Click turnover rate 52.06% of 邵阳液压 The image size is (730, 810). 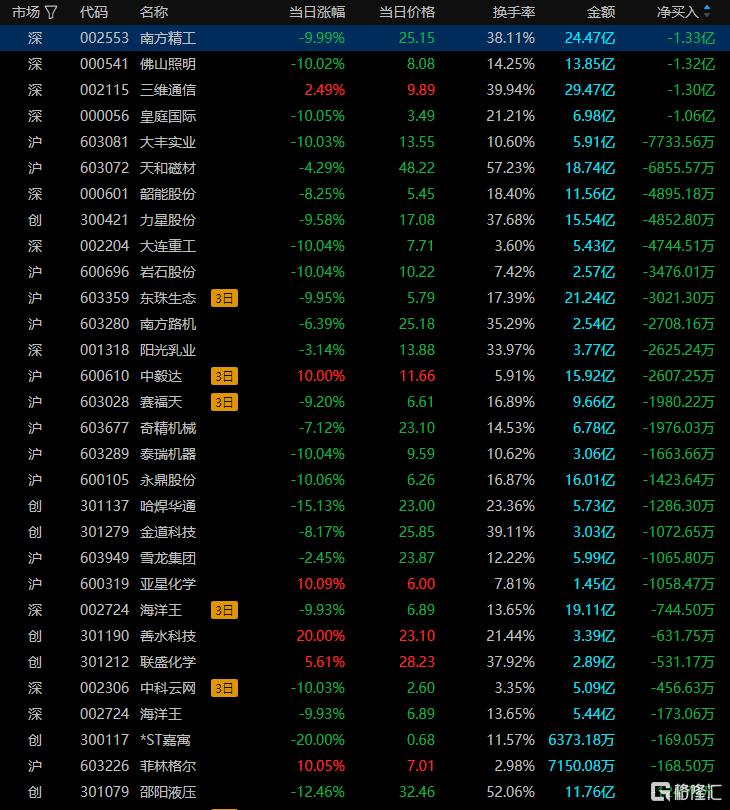[511, 792]
